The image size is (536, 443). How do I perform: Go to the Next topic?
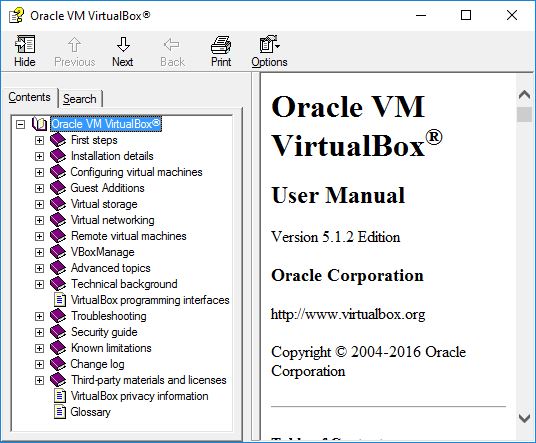pyautogui.click(x=122, y=51)
